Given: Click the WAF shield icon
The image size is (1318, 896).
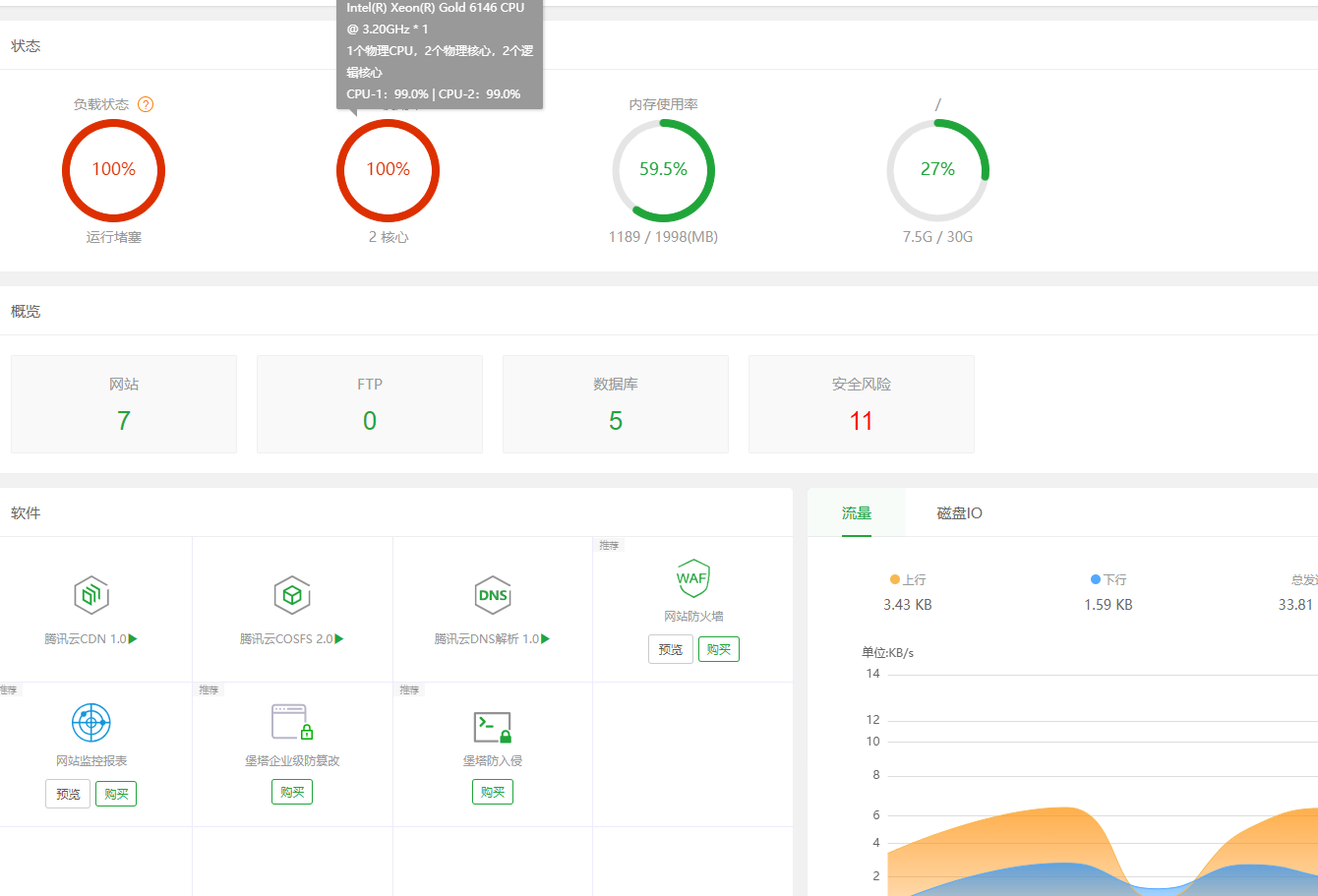Looking at the screenshot, I should (x=692, y=578).
